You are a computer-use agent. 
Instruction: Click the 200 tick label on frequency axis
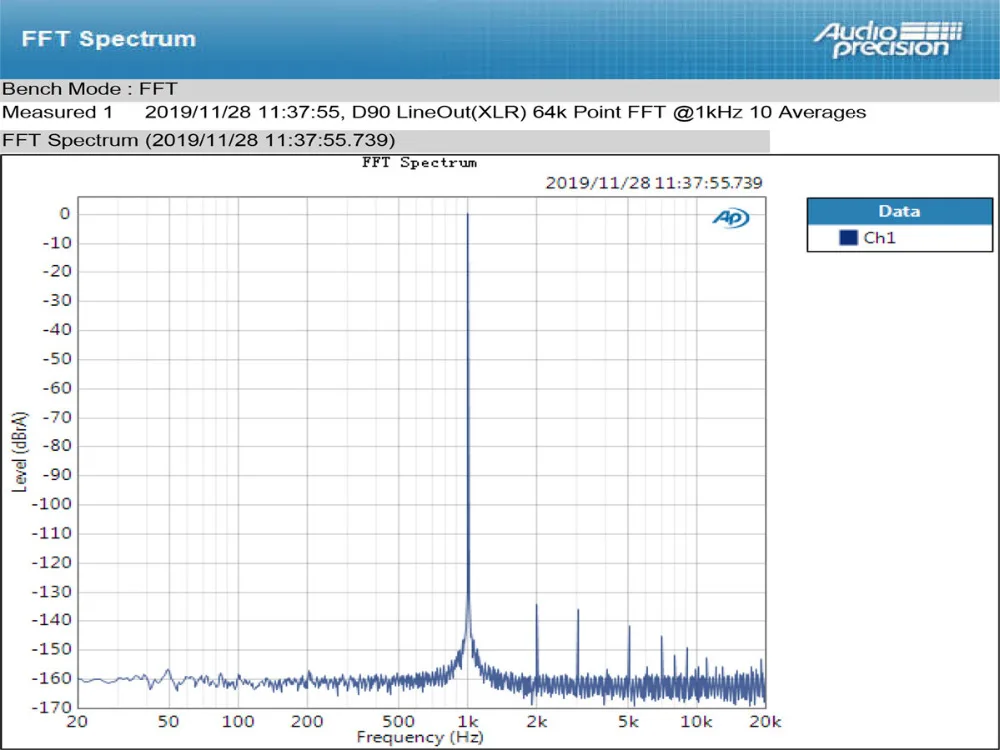(x=307, y=721)
